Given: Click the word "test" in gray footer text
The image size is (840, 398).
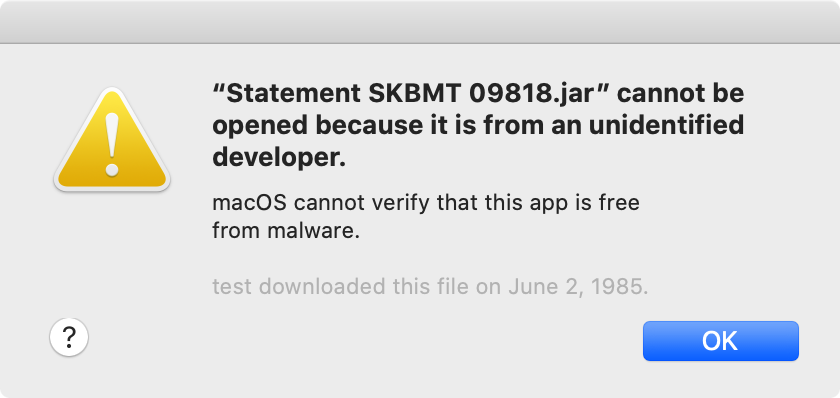Looking at the screenshot, I should click(x=232, y=288).
